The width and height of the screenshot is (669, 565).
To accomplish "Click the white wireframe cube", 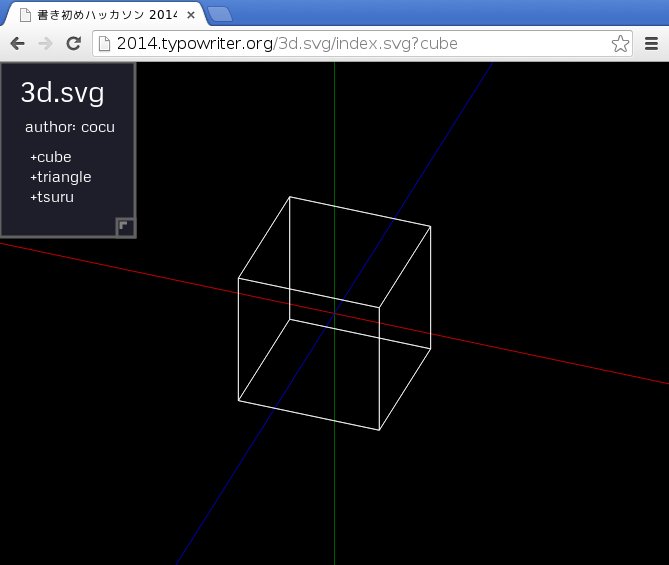I will point(334,313).
